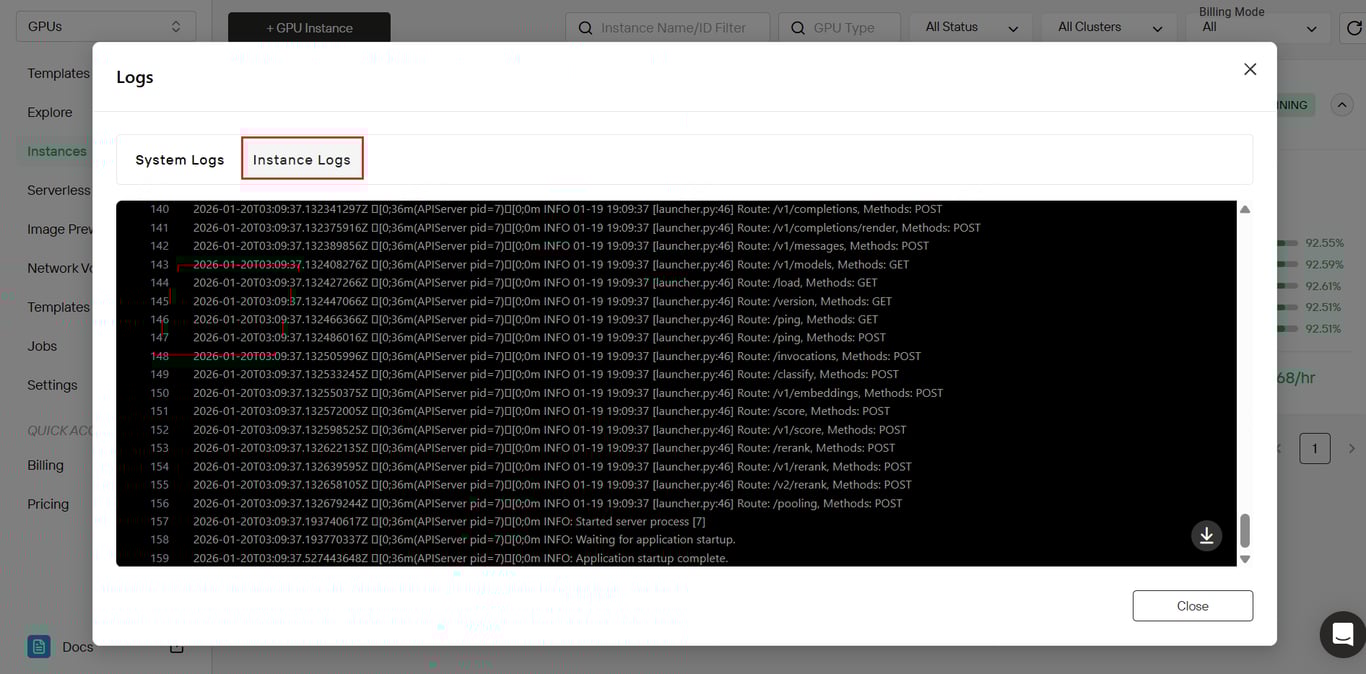Click log line 158 Waiting for application startup
Viewport: 1366px width, 674px height.
coord(464,539)
